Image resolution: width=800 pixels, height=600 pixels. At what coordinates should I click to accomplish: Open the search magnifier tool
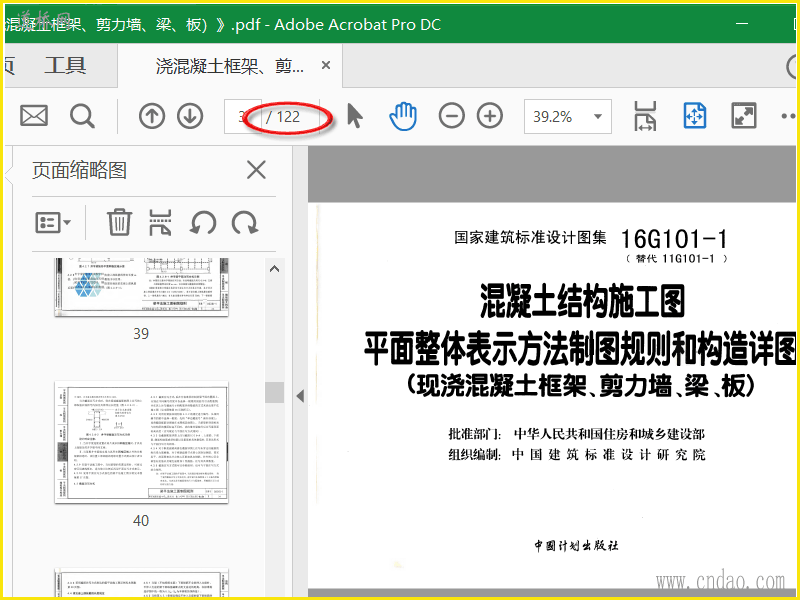tap(82, 116)
